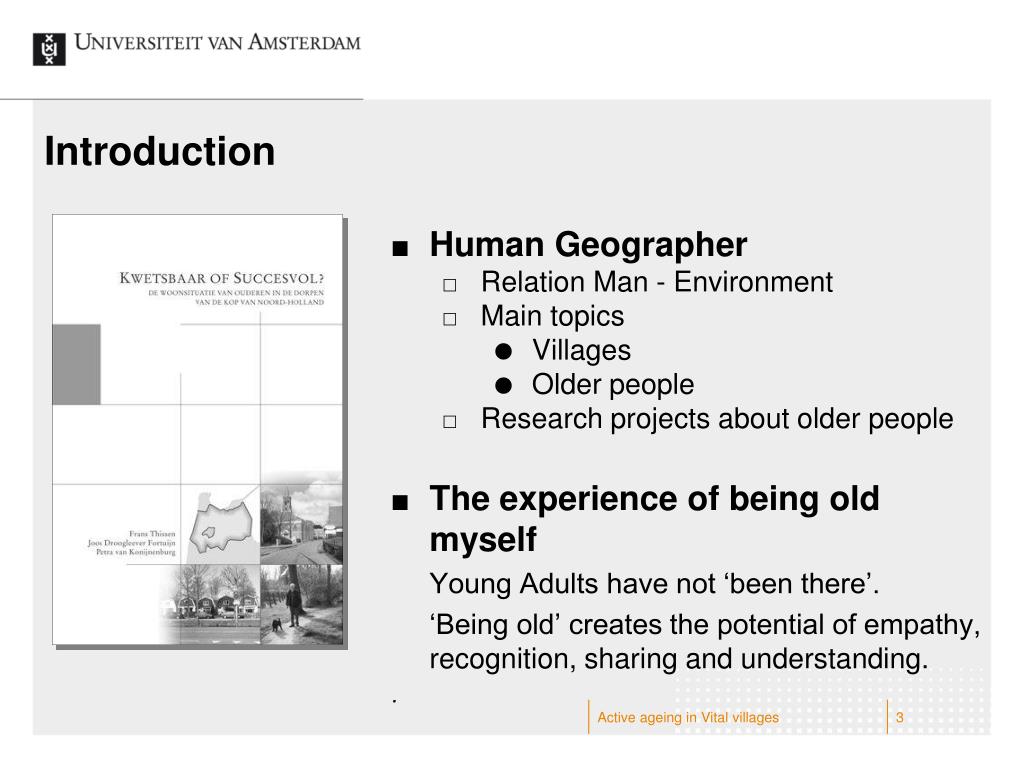
Task: Click the slide number 3 in footer
Action: click(899, 717)
